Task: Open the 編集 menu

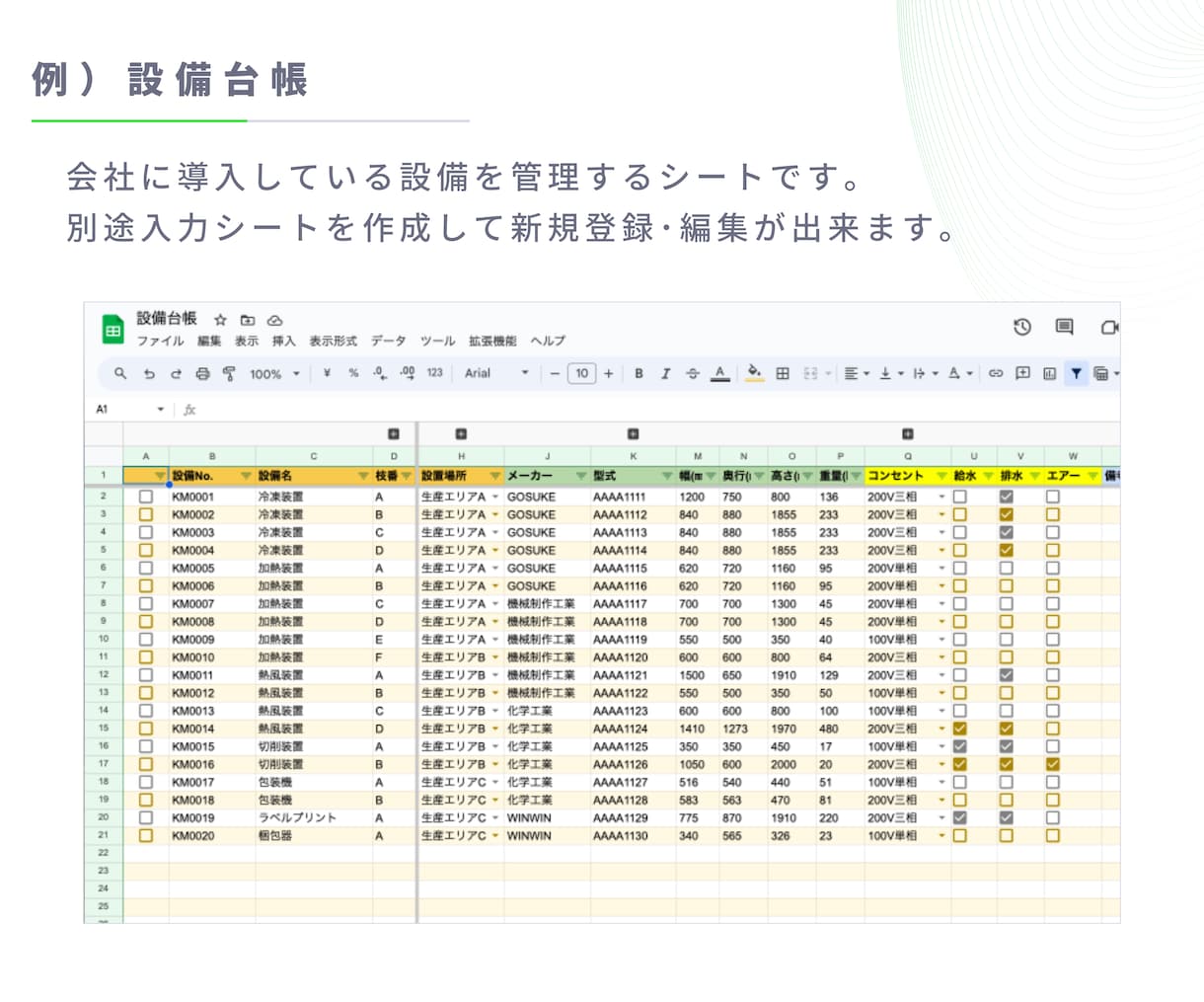Action: coord(209,341)
